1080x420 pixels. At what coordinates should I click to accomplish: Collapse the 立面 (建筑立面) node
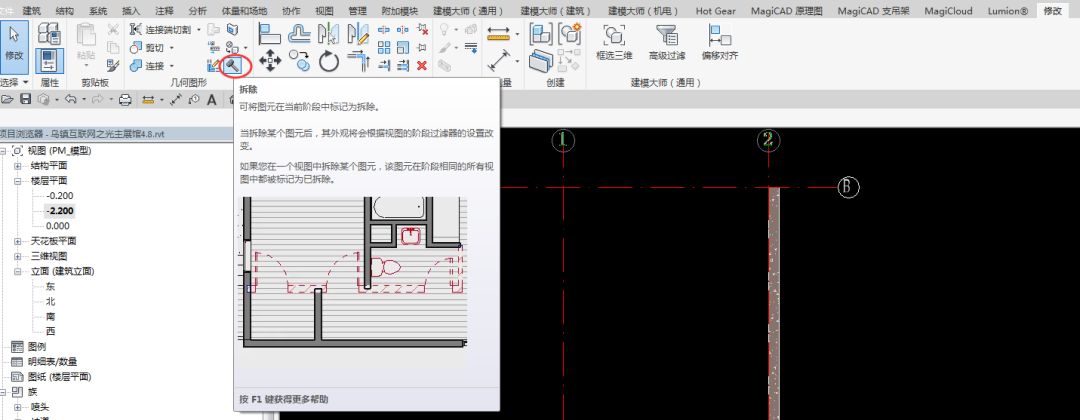pos(18,271)
